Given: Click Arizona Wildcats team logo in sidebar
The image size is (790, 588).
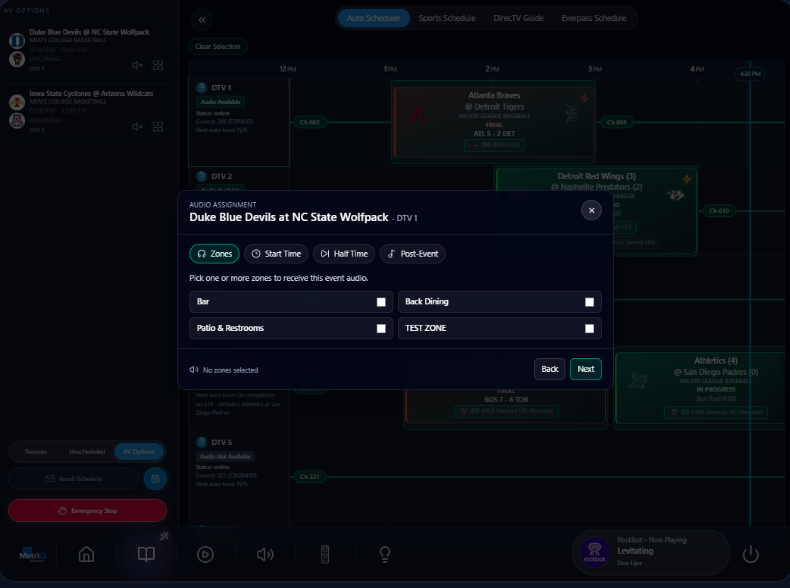Looking at the screenshot, I should (17, 121).
